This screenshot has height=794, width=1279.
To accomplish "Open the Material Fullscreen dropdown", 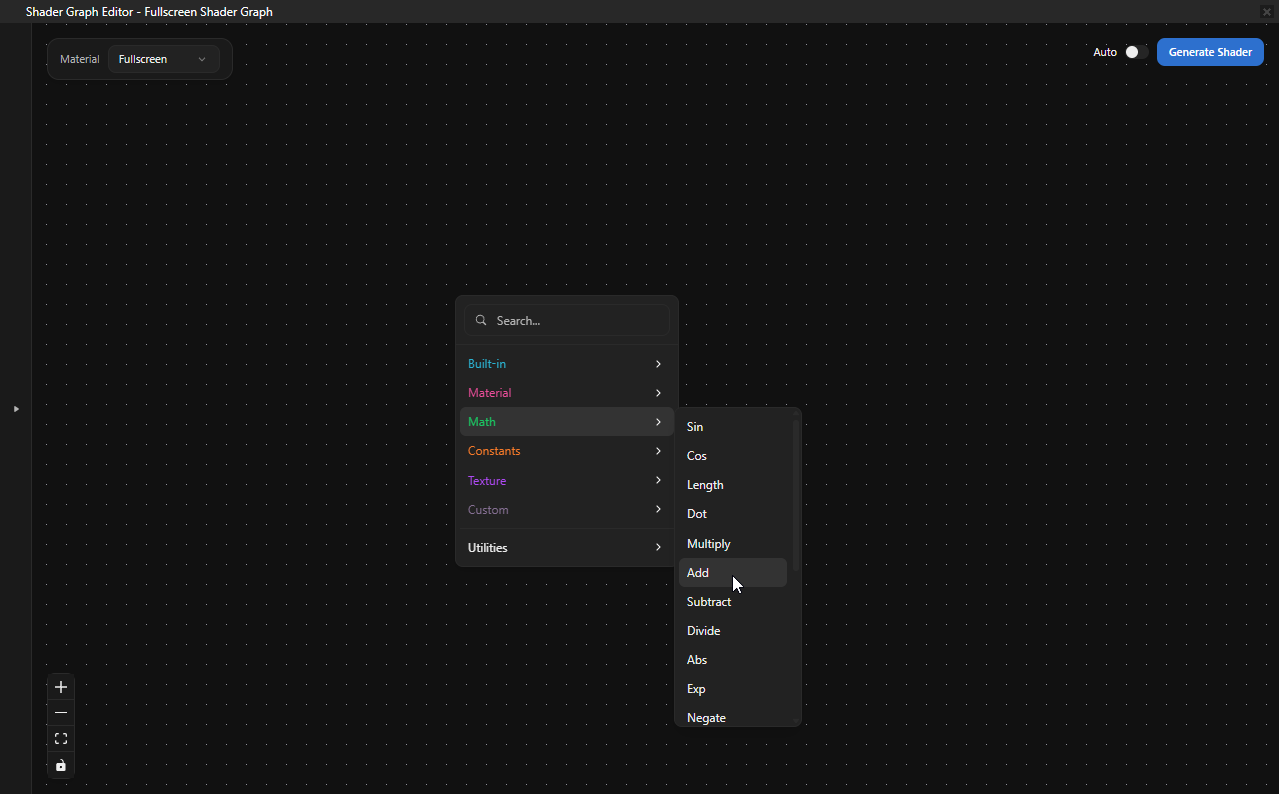I will [x=164, y=59].
